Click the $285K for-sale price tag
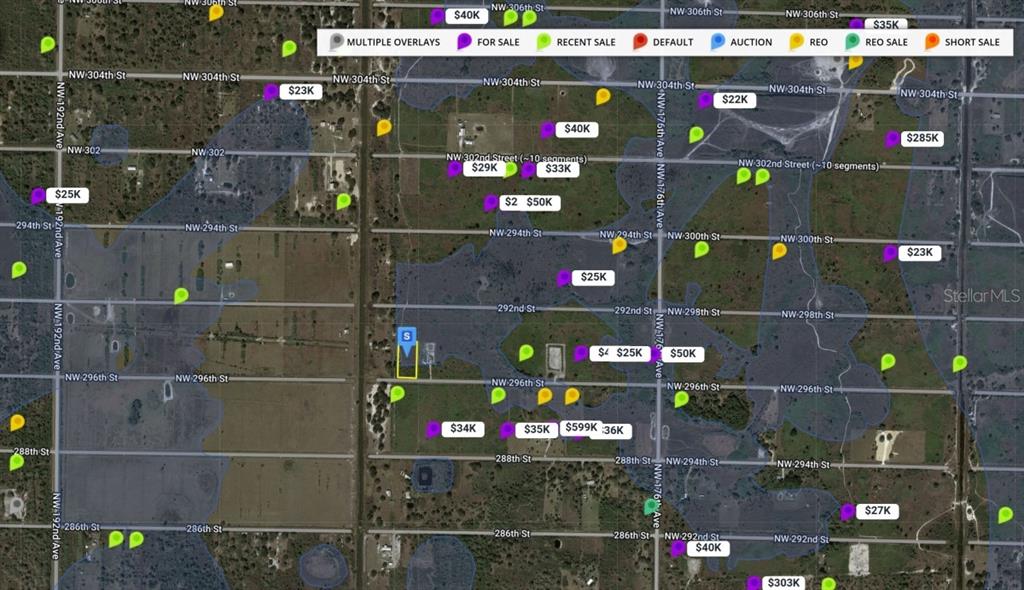Screen dimensions: 1024x590 pos(922,139)
